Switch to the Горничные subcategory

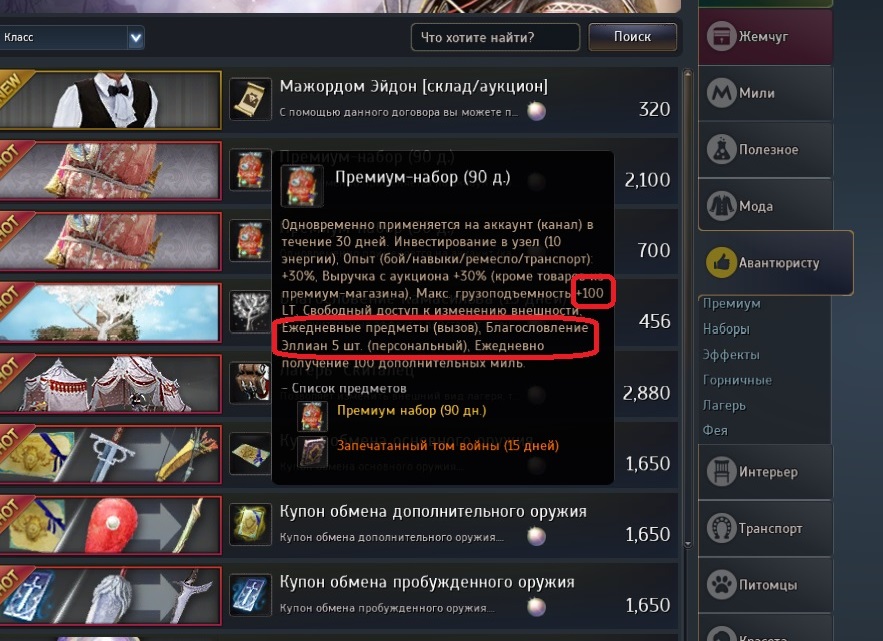(x=737, y=380)
